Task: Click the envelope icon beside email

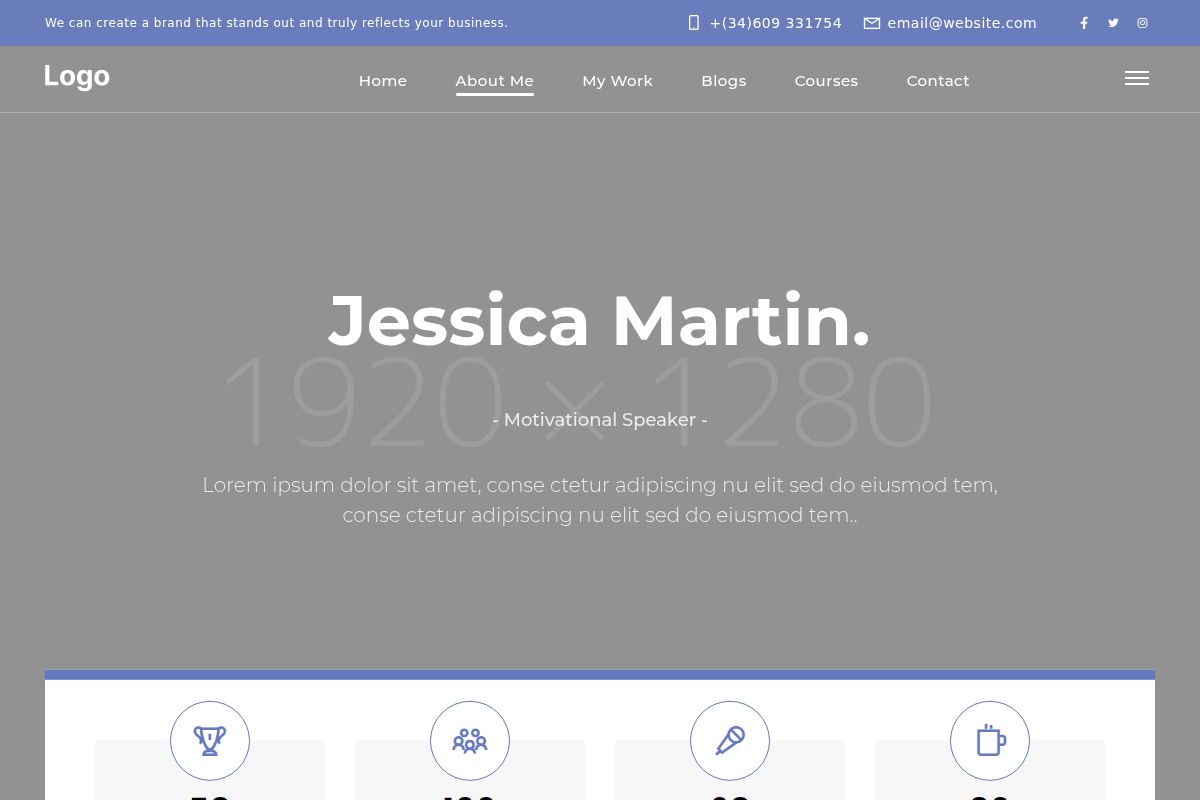Action: (872, 23)
